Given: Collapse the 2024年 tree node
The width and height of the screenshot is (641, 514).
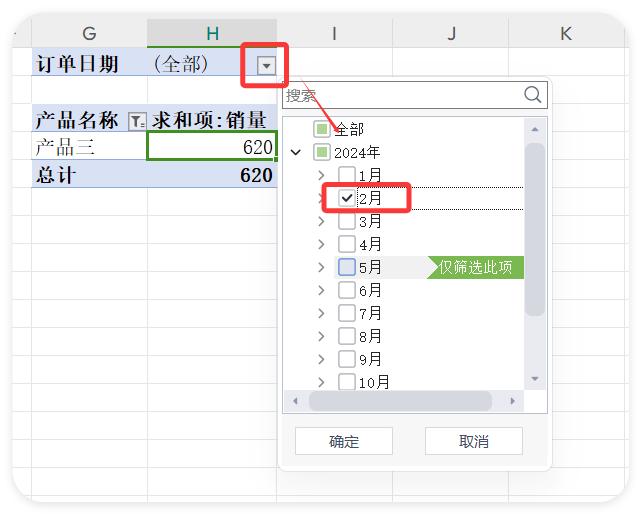Looking at the screenshot, I should (x=296, y=153).
